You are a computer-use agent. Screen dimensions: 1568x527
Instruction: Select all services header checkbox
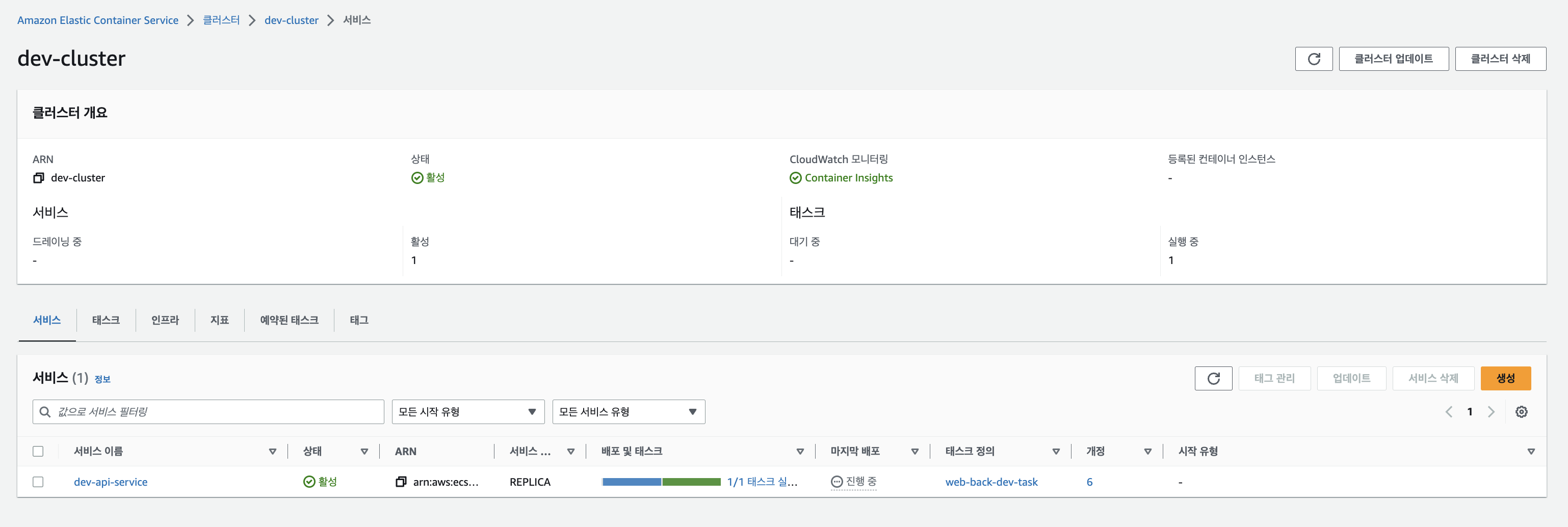[38, 452]
